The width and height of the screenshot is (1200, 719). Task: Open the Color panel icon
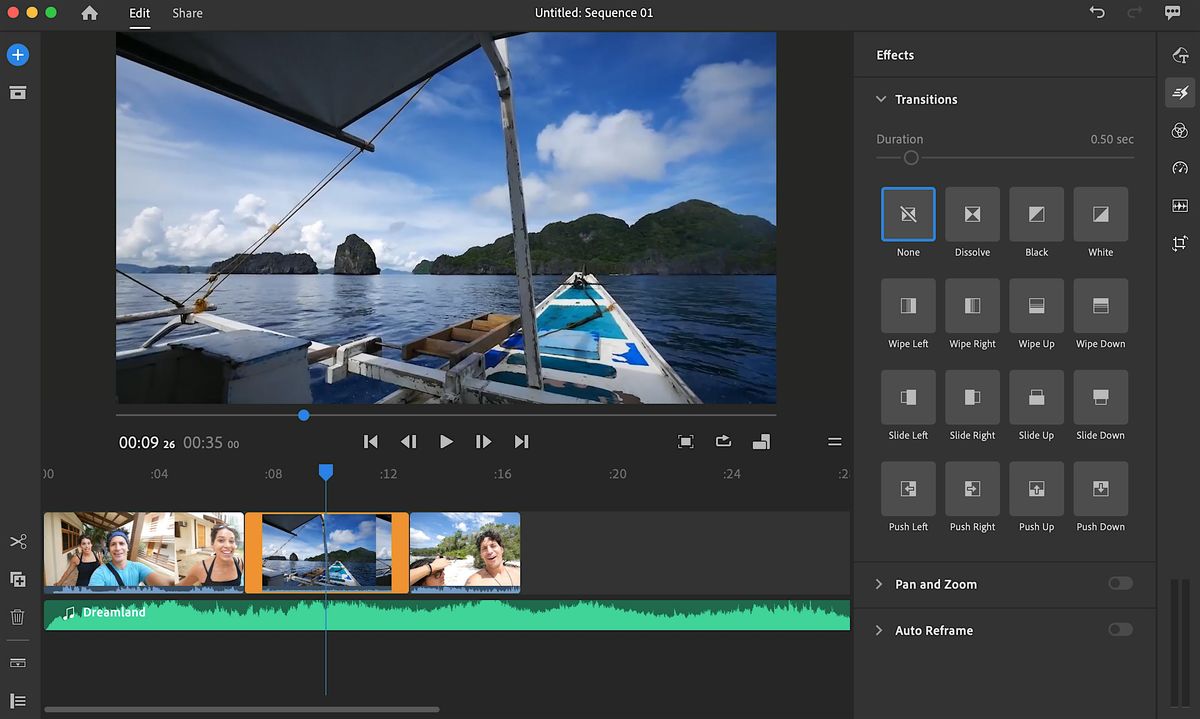coord(1180,131)
